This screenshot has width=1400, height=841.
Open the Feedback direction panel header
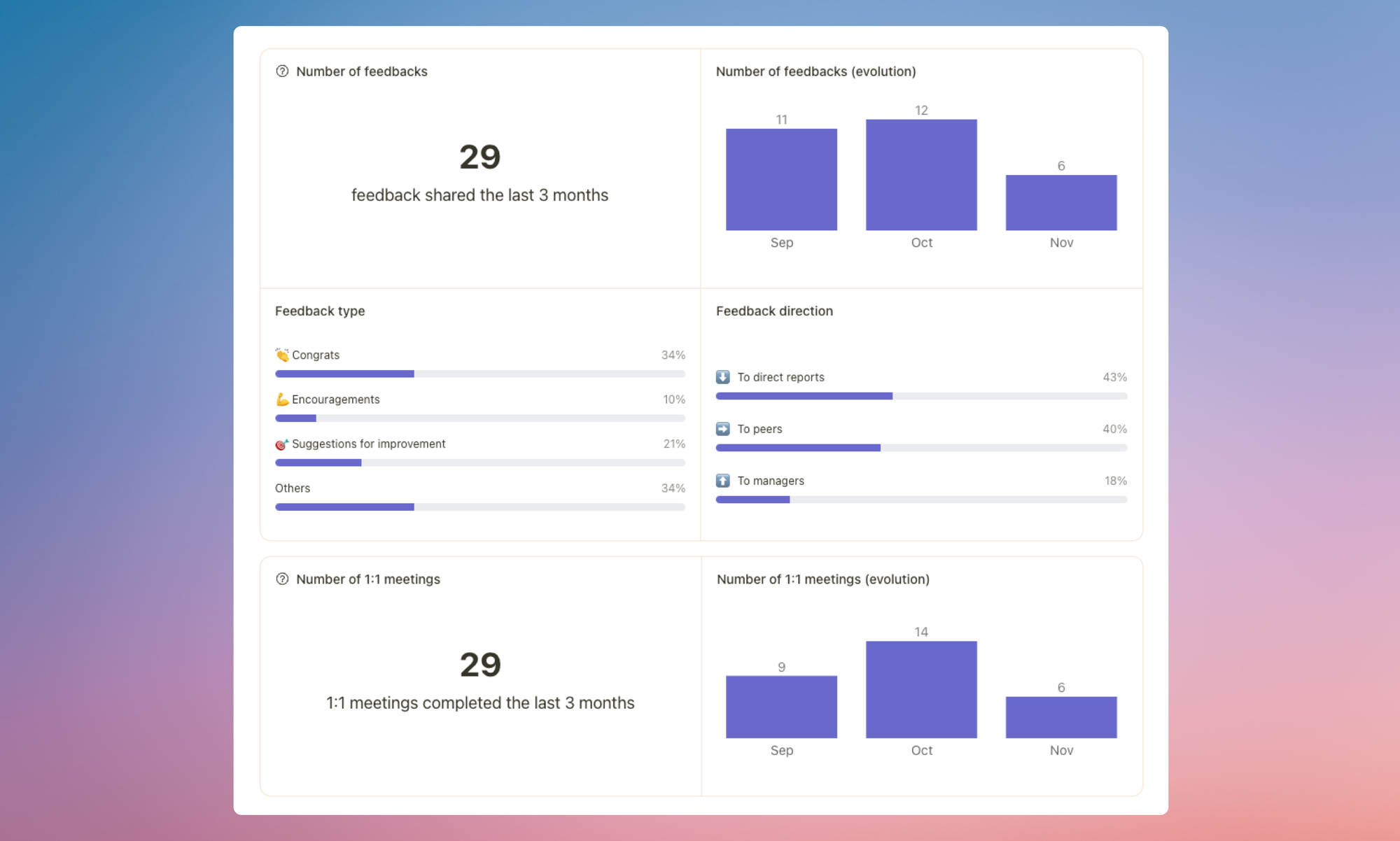(x=774, y=311)
